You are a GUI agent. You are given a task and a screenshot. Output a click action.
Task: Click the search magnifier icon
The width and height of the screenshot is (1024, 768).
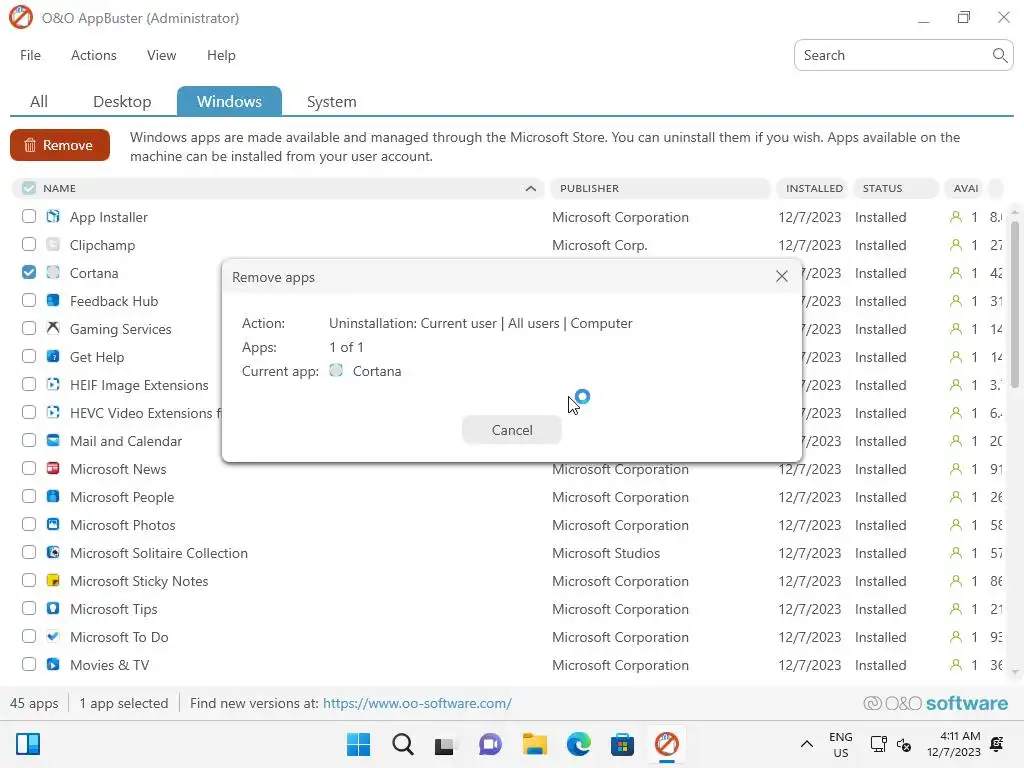pyautogui.click(x=999, y=56)
